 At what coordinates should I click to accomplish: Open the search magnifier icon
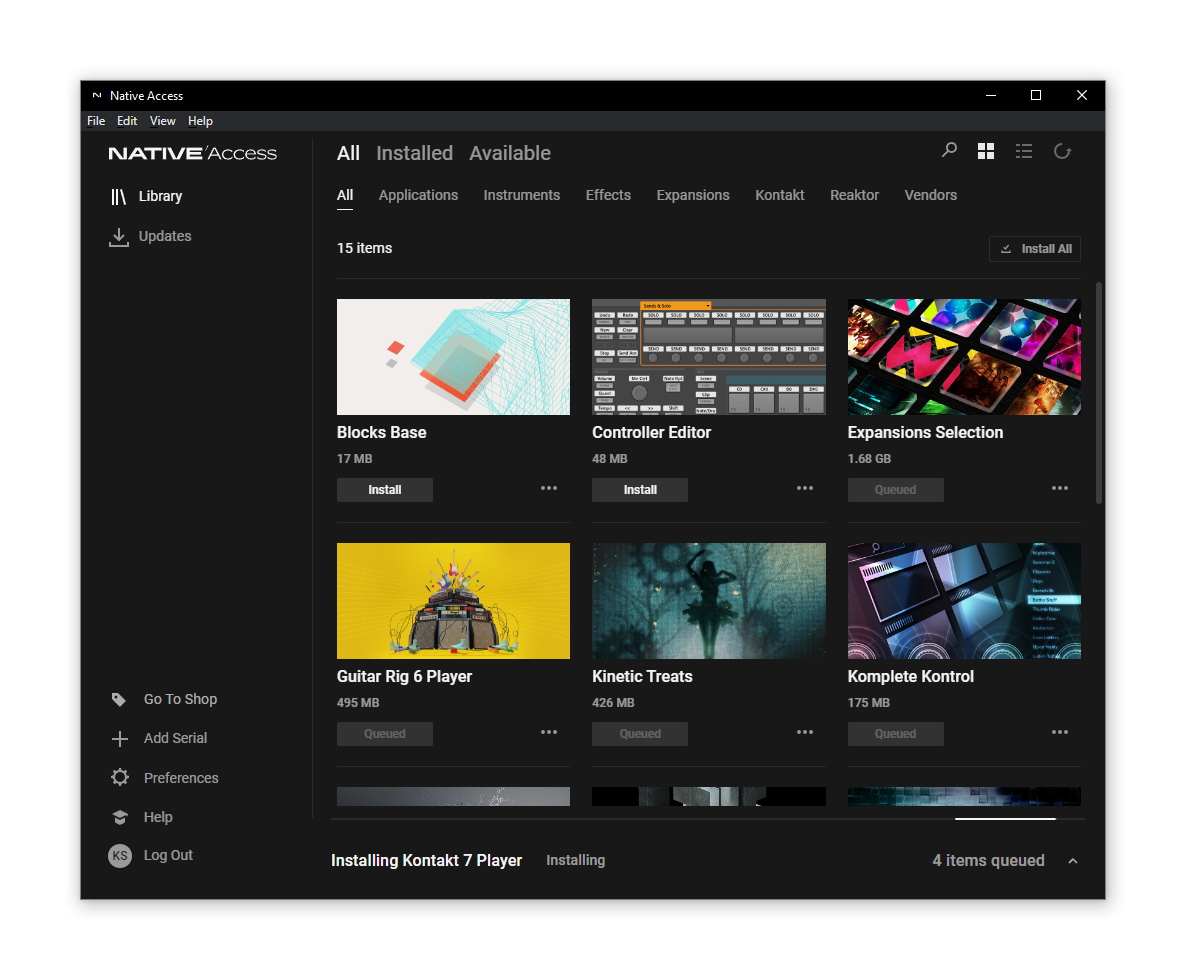point(949,151)
